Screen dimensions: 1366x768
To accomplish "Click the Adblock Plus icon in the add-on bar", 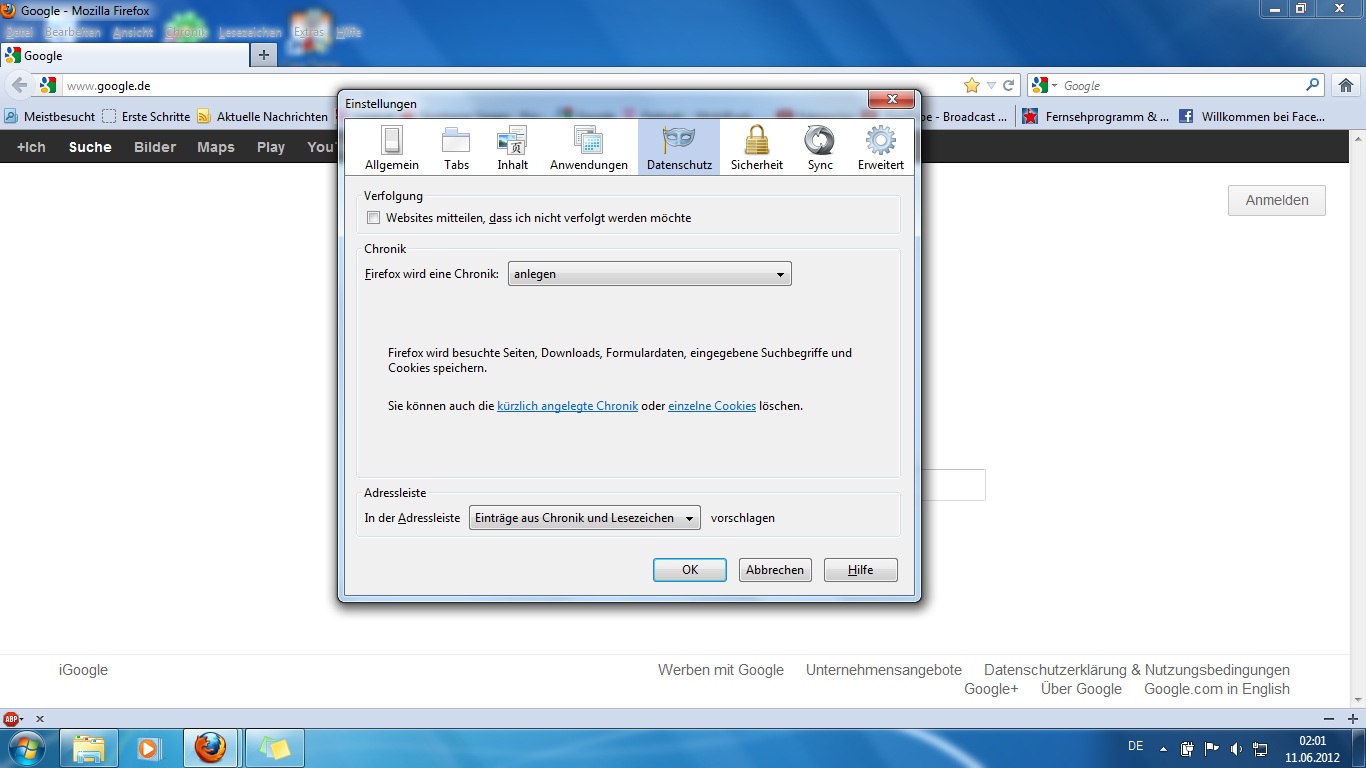I will [x=12, y=719].
